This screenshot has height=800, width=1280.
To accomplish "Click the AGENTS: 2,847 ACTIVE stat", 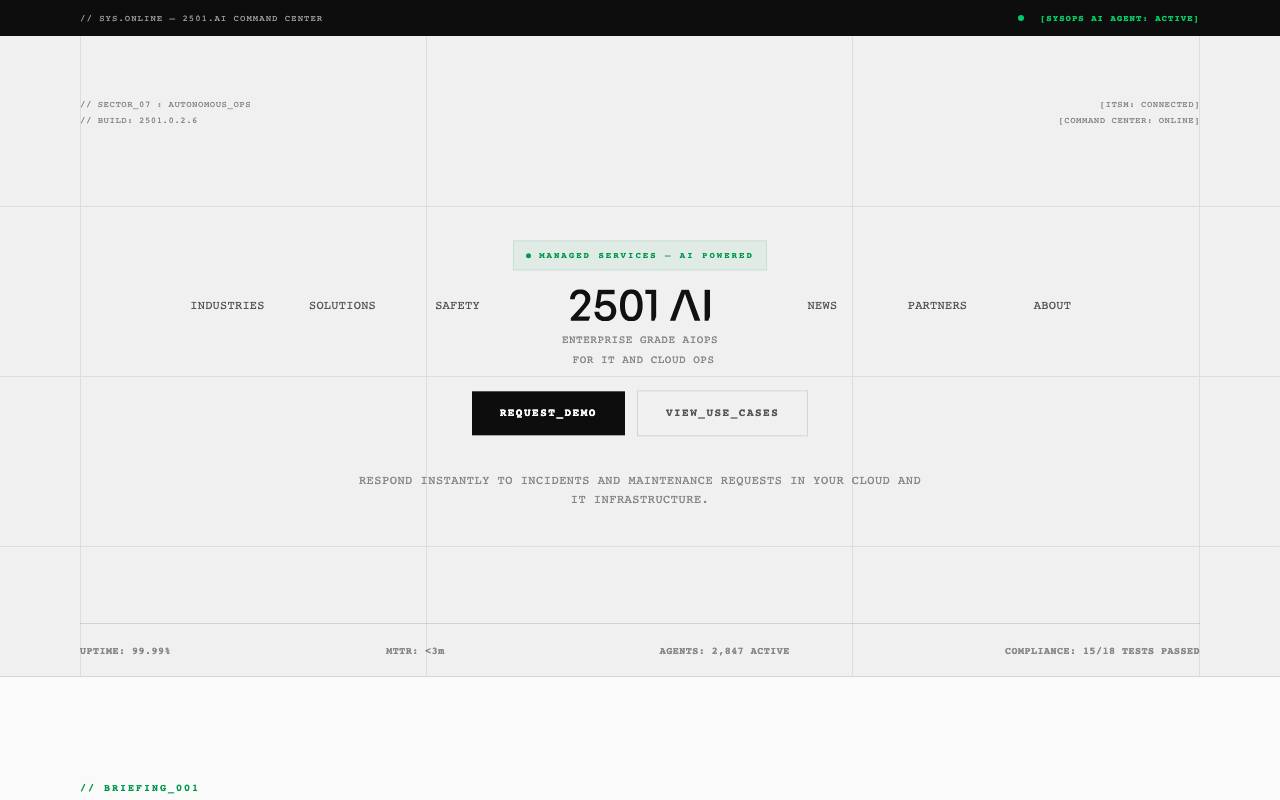I will click(724, 651).
